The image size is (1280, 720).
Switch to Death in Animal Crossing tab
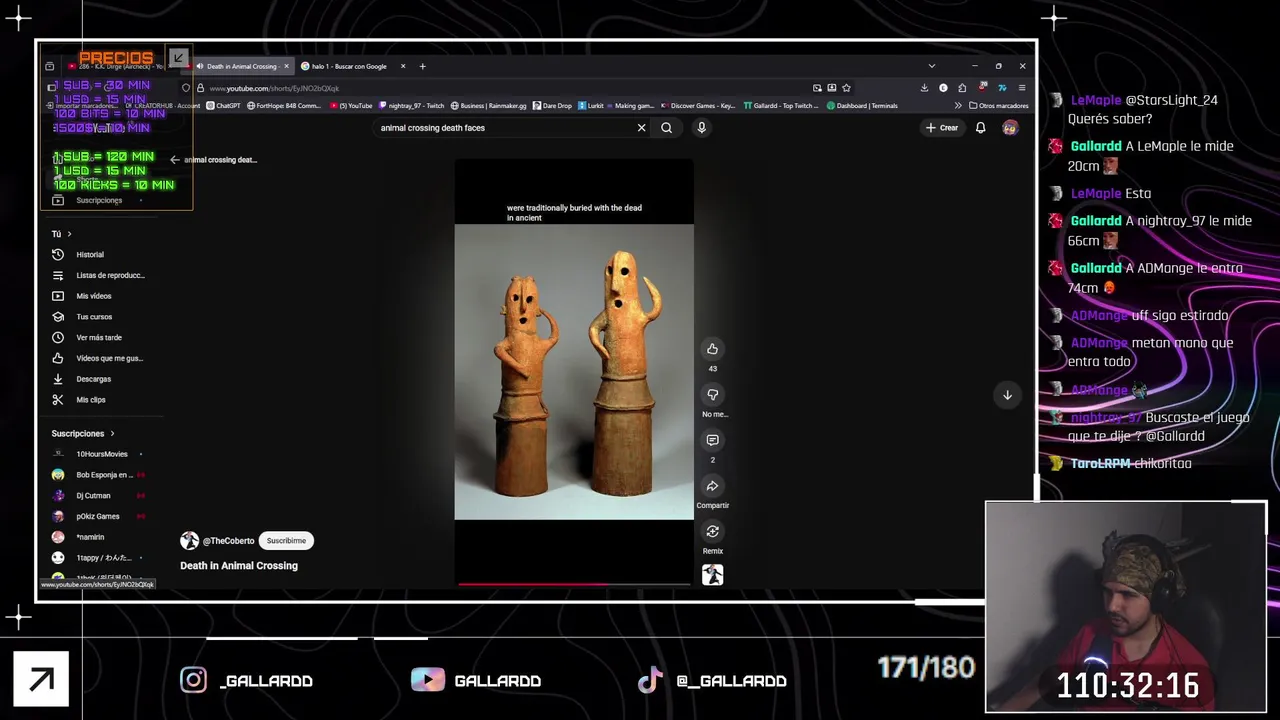tap(241, 66)
